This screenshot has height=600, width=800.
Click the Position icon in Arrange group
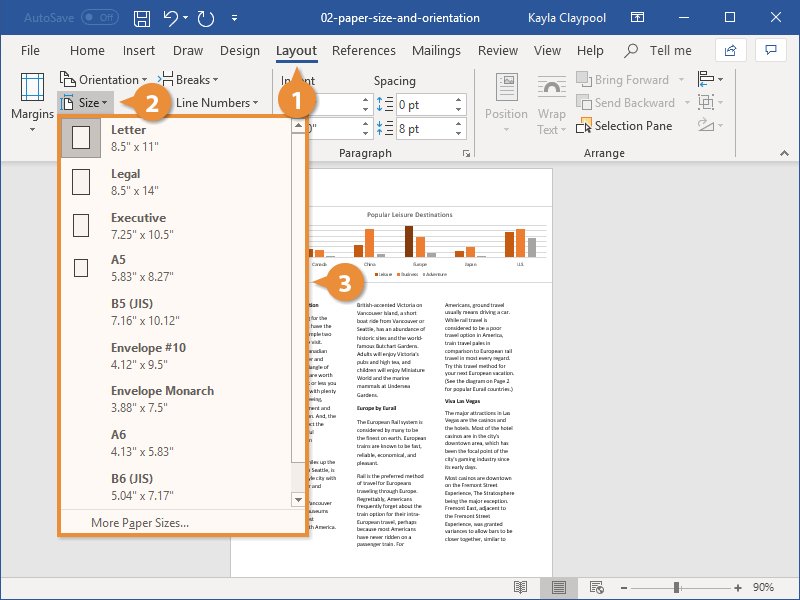pyautogui.click(x=506, y=103)
